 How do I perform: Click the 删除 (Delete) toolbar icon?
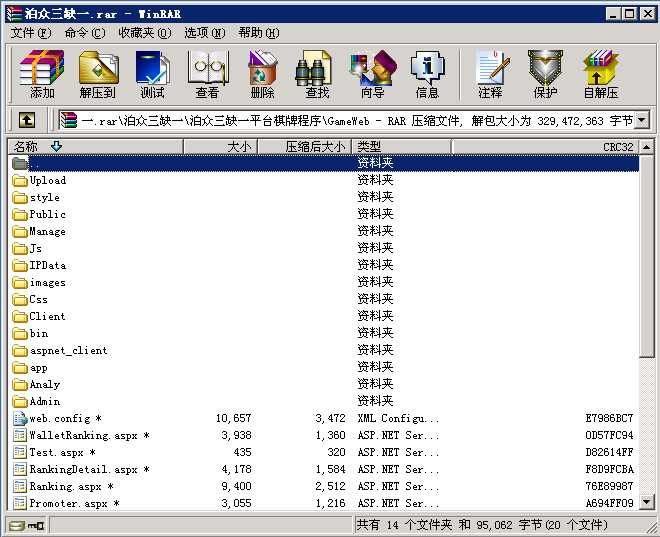click(262, 74)
